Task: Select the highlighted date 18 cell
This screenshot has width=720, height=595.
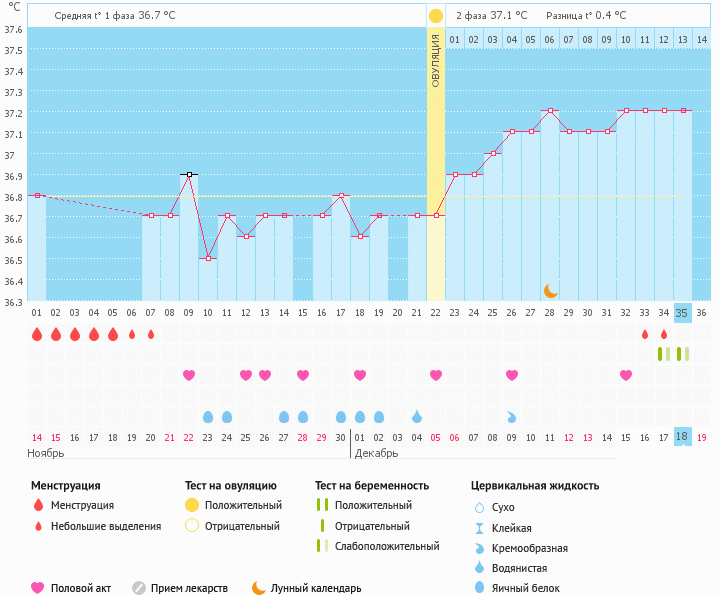Action: pyautogui.click(x=682, y=437)
